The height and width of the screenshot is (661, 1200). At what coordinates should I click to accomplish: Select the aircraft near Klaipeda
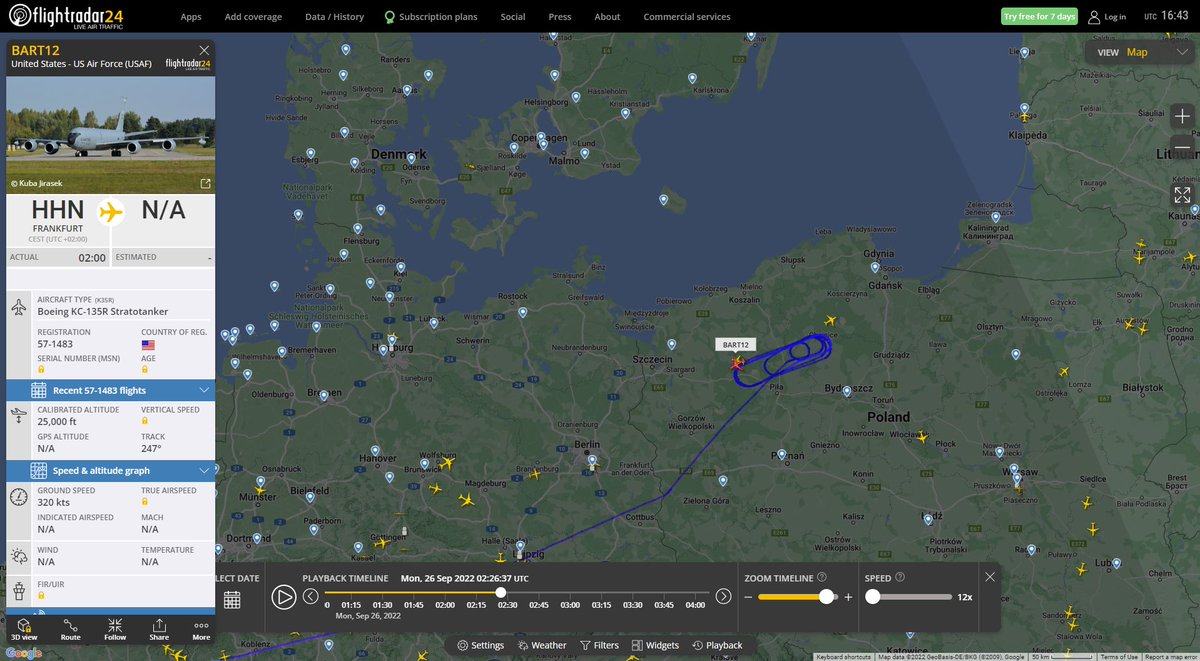[x=1023, y=115]
